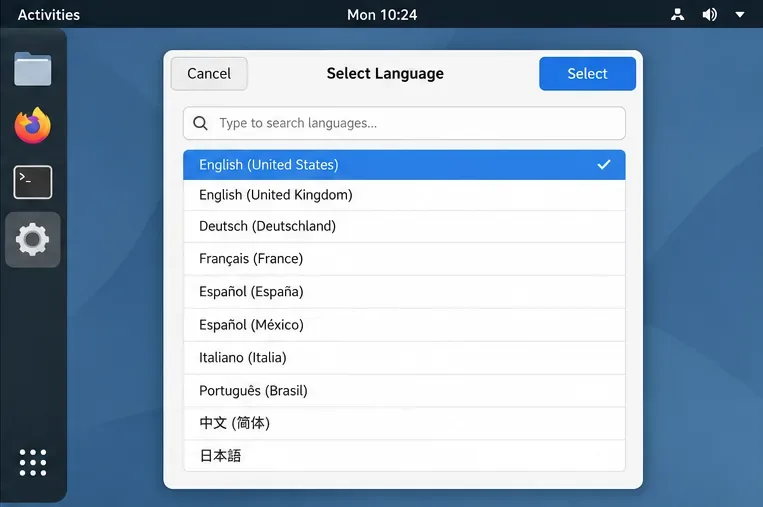Open the clock showing Mon 10:24

coord(382,15)
